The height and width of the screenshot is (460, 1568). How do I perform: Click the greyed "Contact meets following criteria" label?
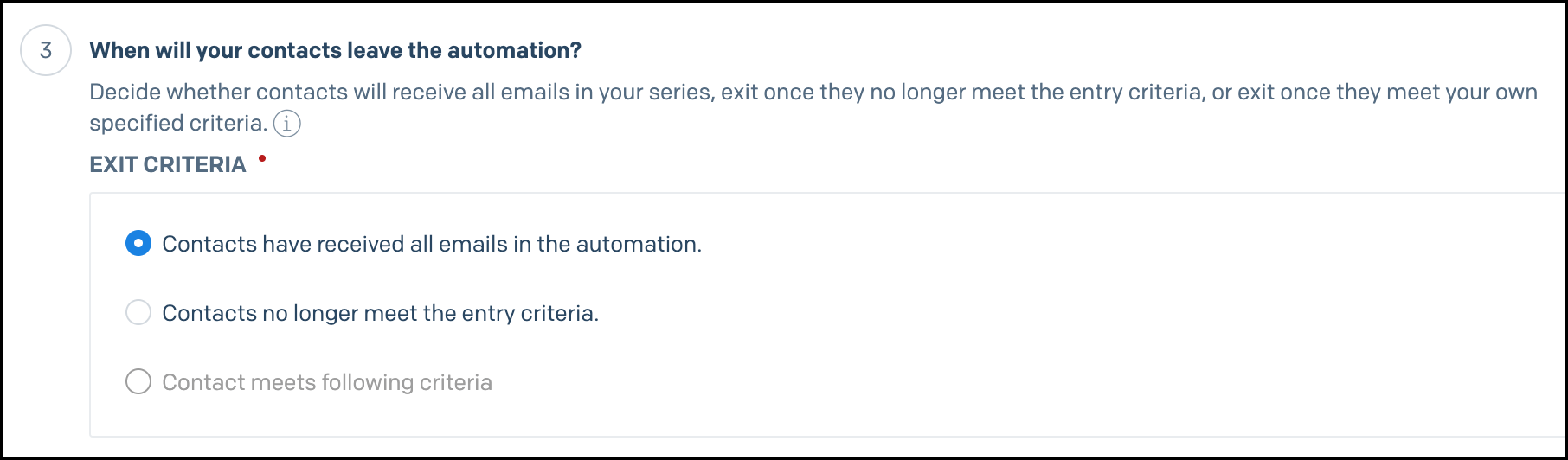(327, 382)
